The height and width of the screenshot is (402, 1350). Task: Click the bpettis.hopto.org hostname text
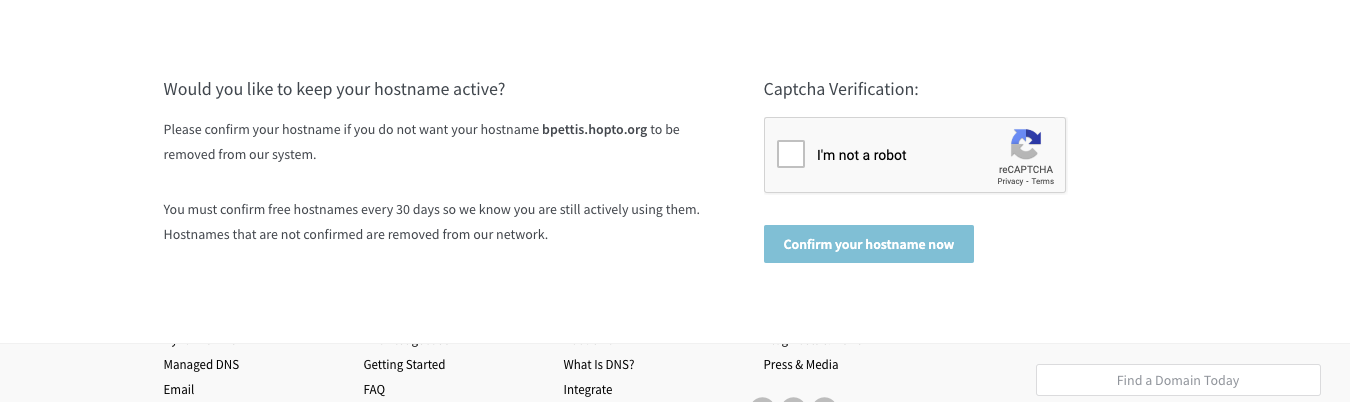(594, 130)
